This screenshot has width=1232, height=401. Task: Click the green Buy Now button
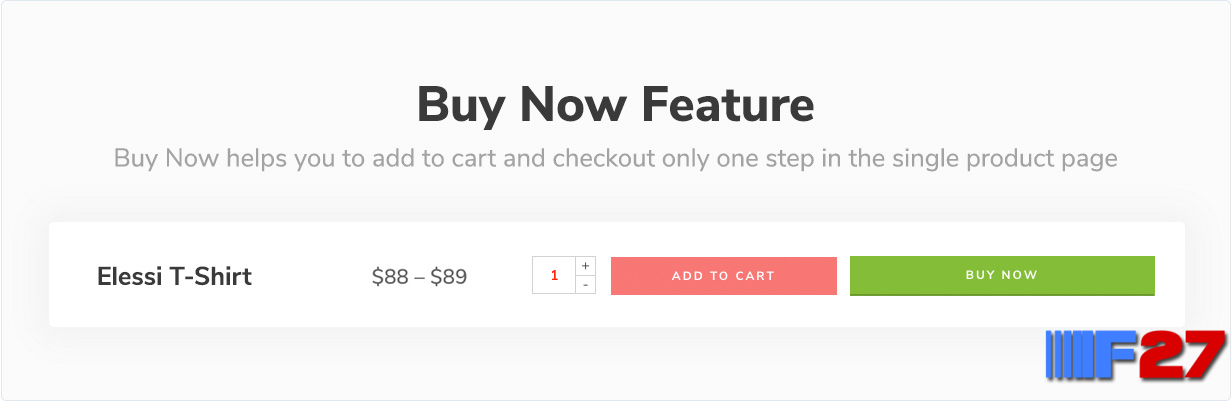click(1002, 276)
